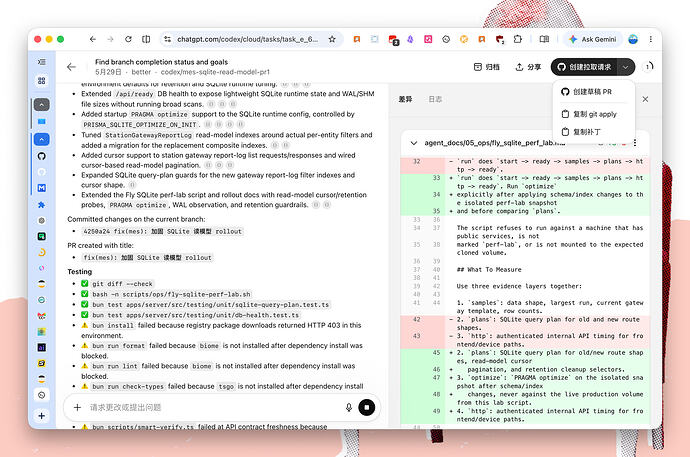Image resolution: width=690 pixels, height=457 pixels.
Task: Click the 归档 archive button
Action: pos(487,67)
